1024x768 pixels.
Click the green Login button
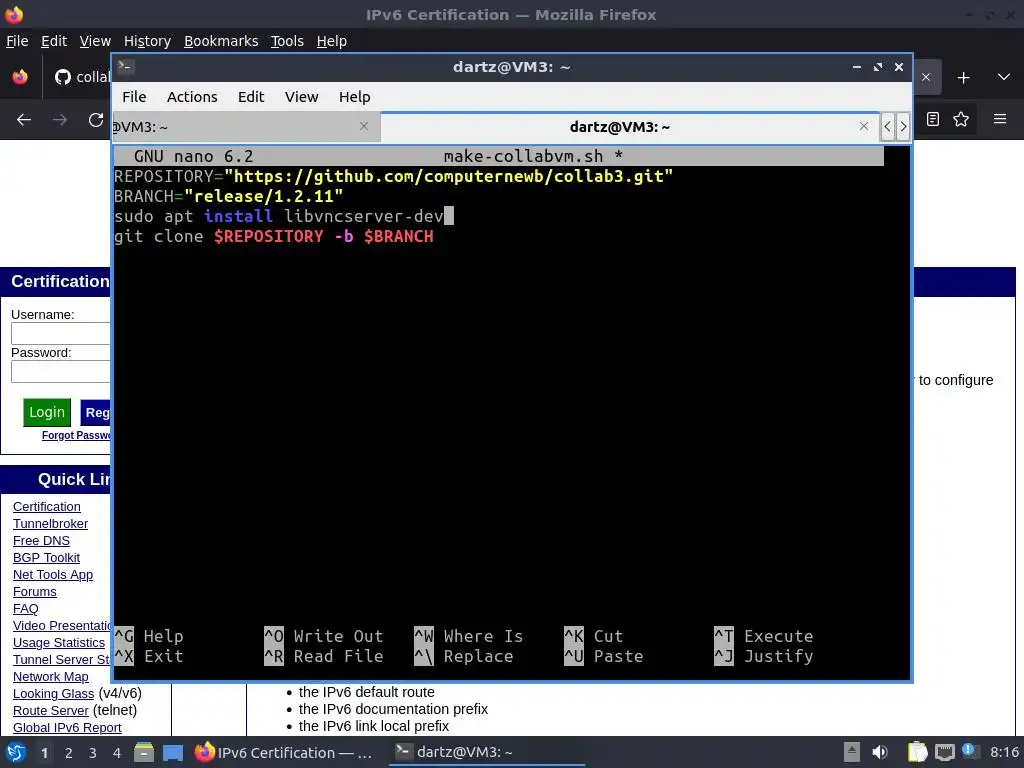coord(46,412)
